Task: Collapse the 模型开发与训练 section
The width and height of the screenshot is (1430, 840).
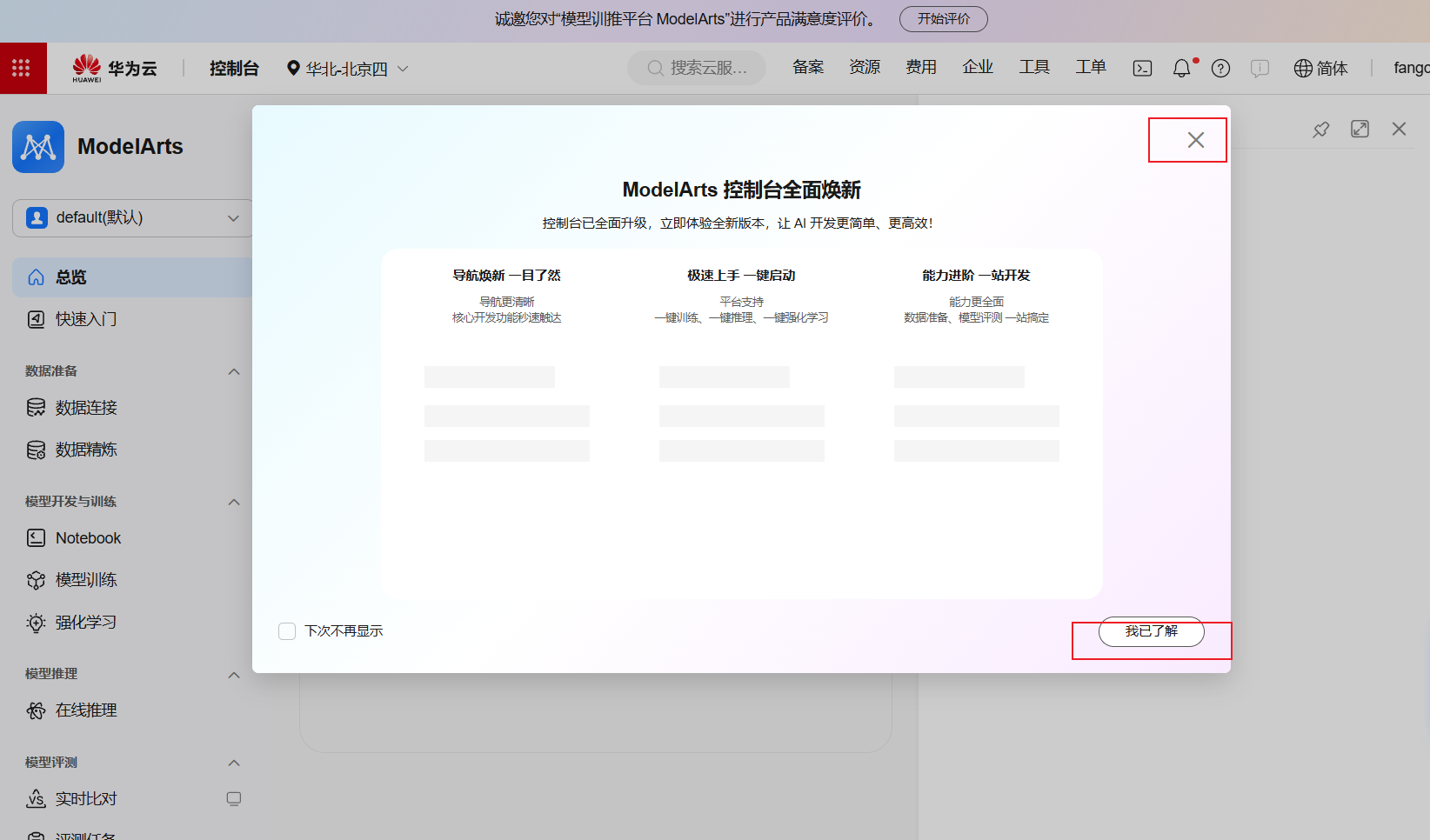Action: coord(233,502)
